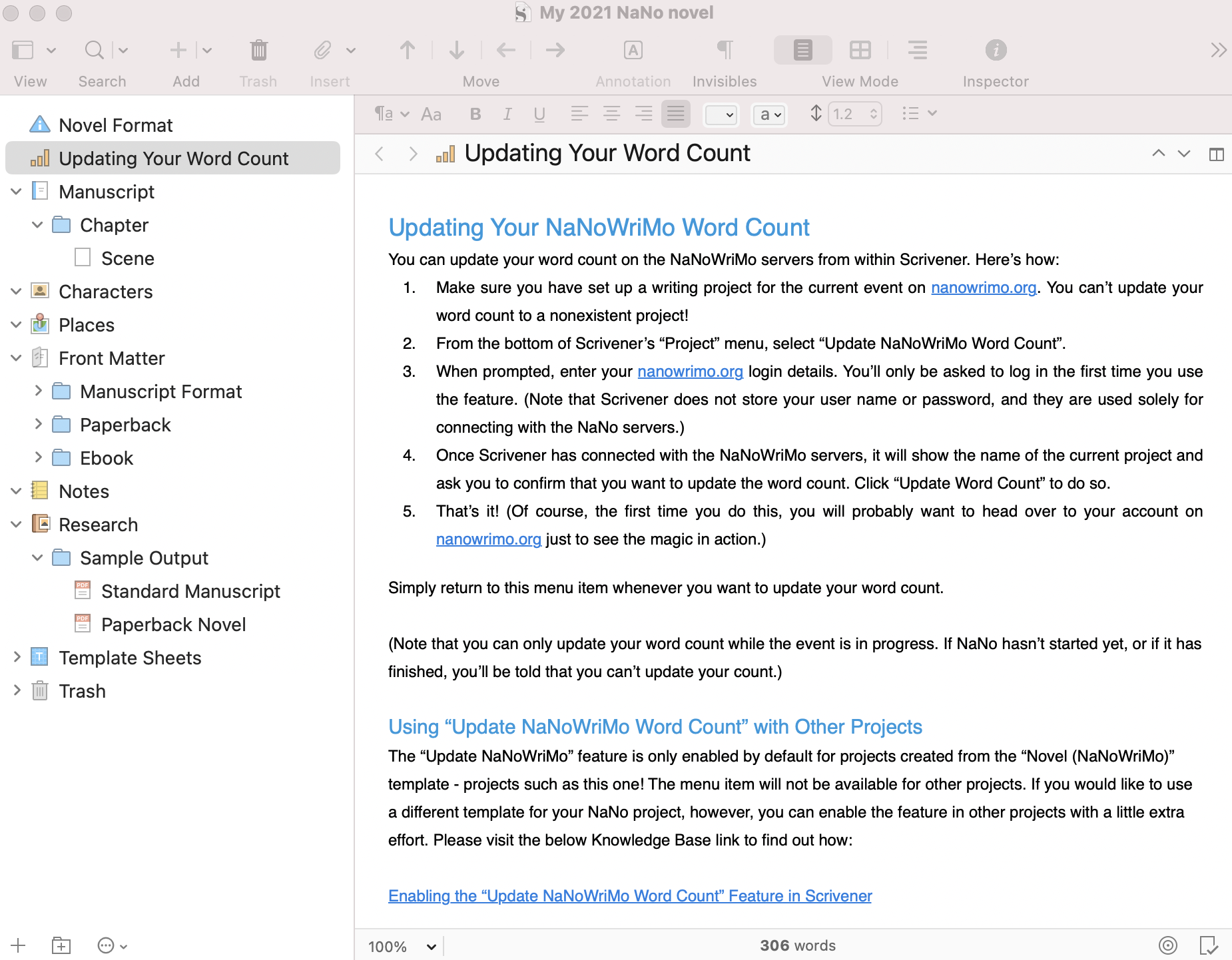This screenshot has height=960, width=1232.
Task: Open nanowrimo.org link in step 3
Action: tap(690, 371)
